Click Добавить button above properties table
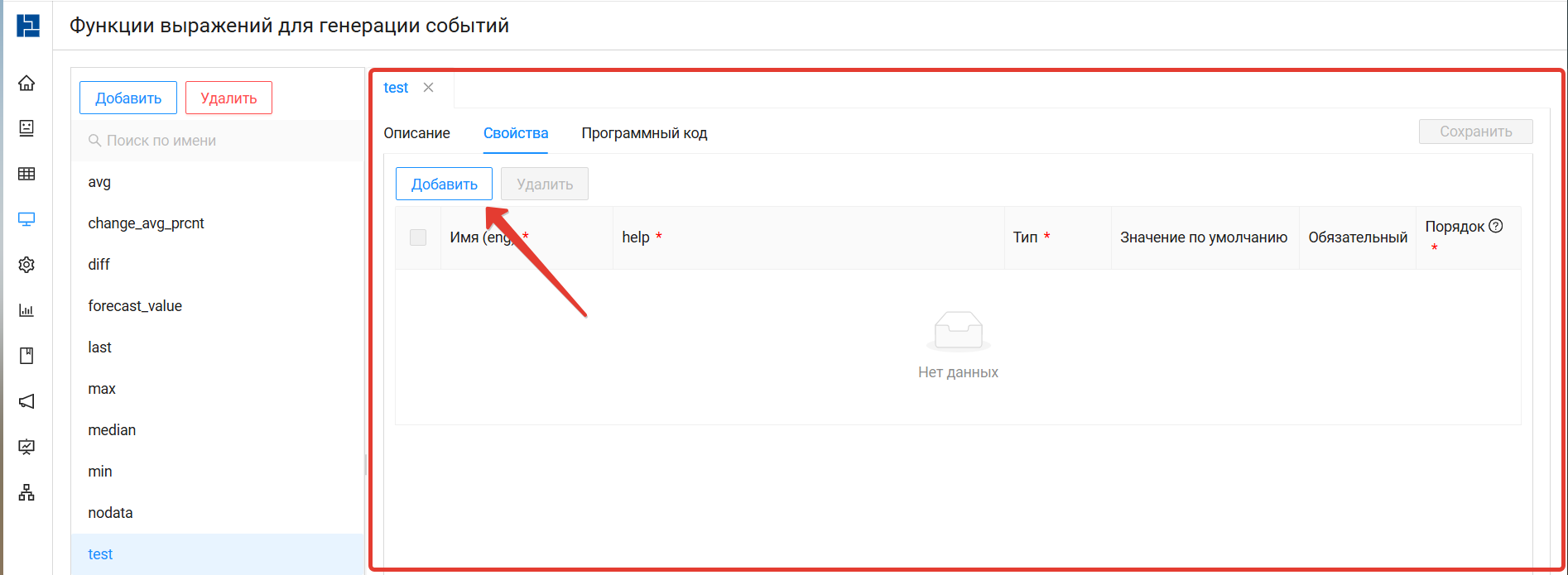Viewport: 1568px width, 575px height. (444, 184)
